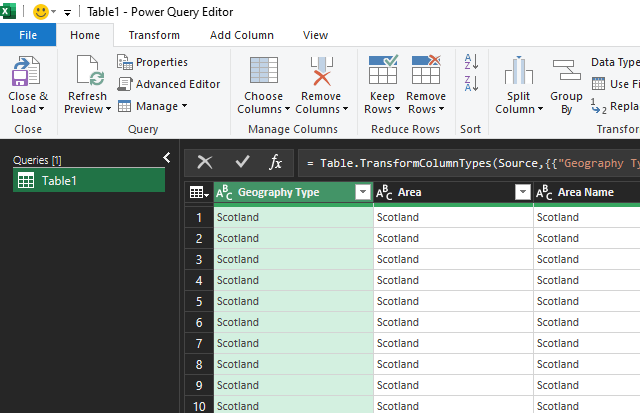The width and height of the screenshot is (640, 413).
Task: Open the Geography Type column filter dropdown
Action: tap(363, 192)
